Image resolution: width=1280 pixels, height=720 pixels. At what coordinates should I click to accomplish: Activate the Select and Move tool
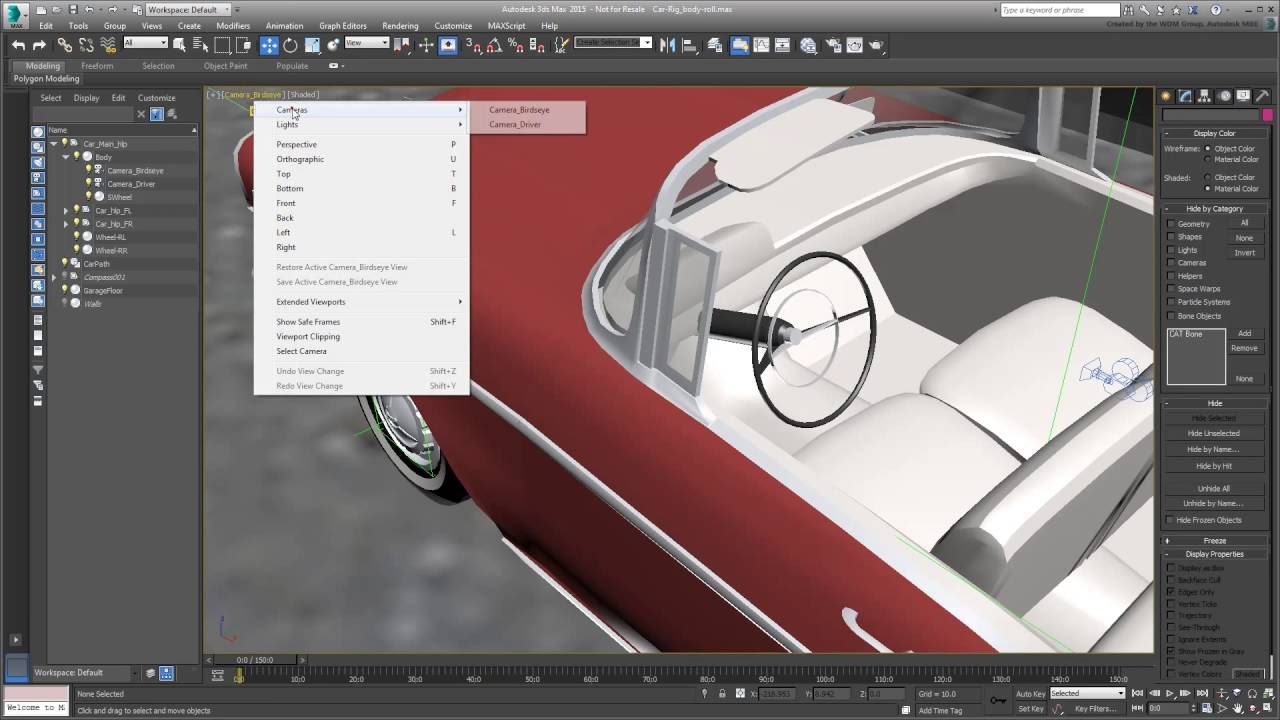pyautogui.click(x=269, y=45)
